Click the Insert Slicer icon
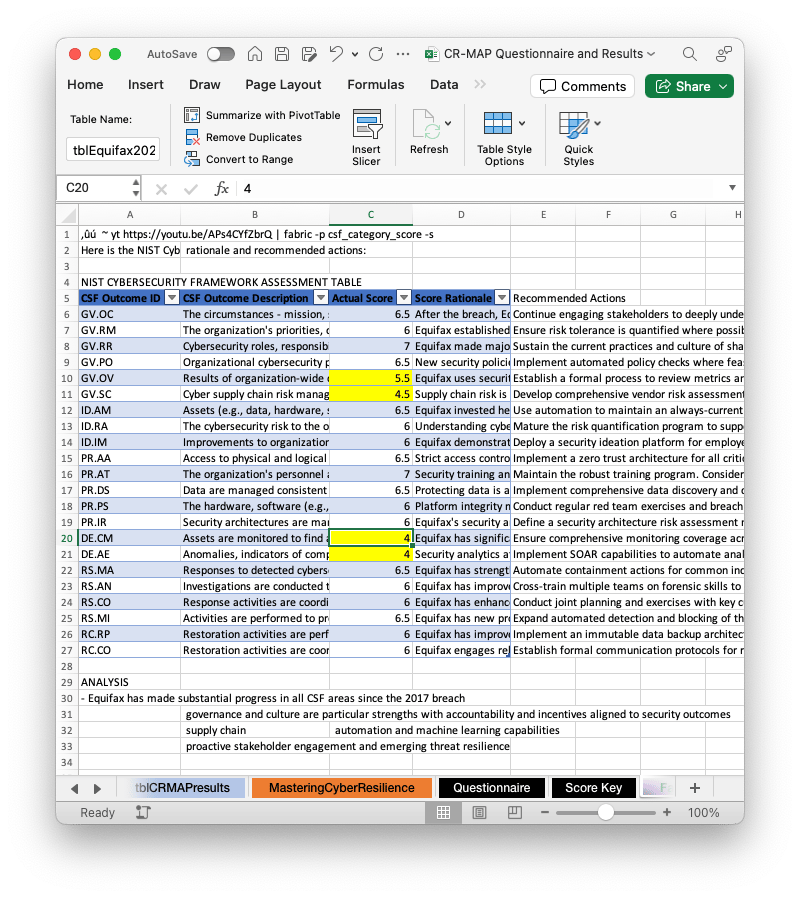The image size is (800, 898). pyautogui.click(x=367, y=124)
